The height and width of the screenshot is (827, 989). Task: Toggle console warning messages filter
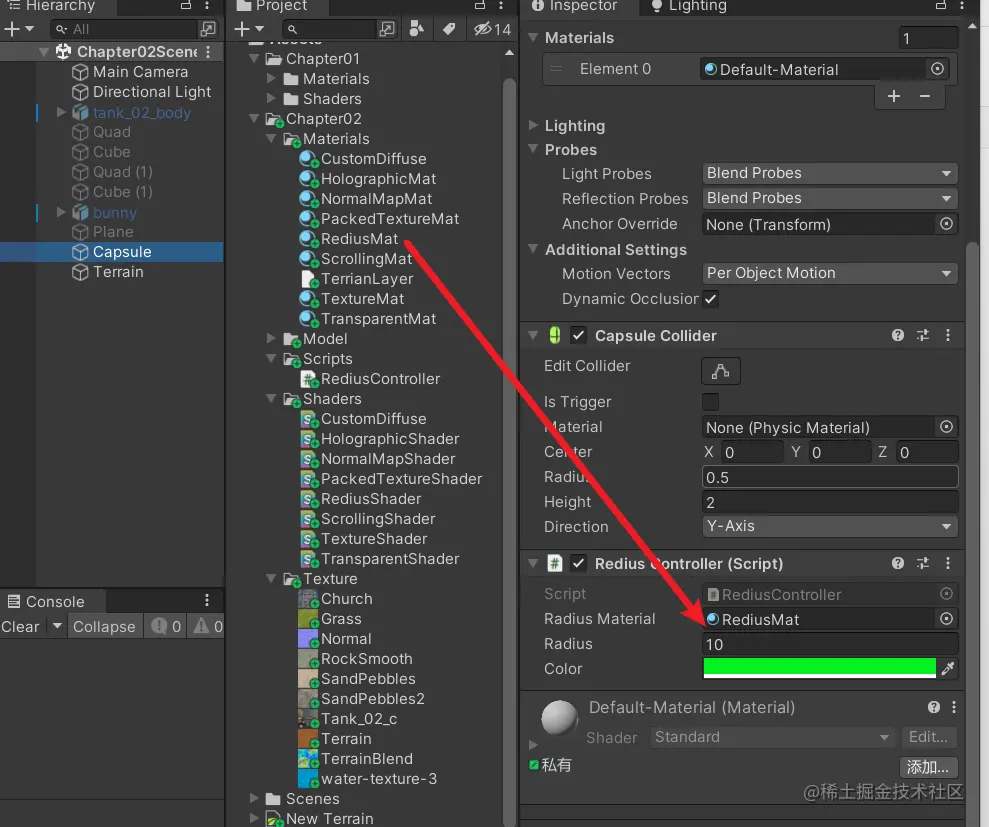tap(208, 626)
